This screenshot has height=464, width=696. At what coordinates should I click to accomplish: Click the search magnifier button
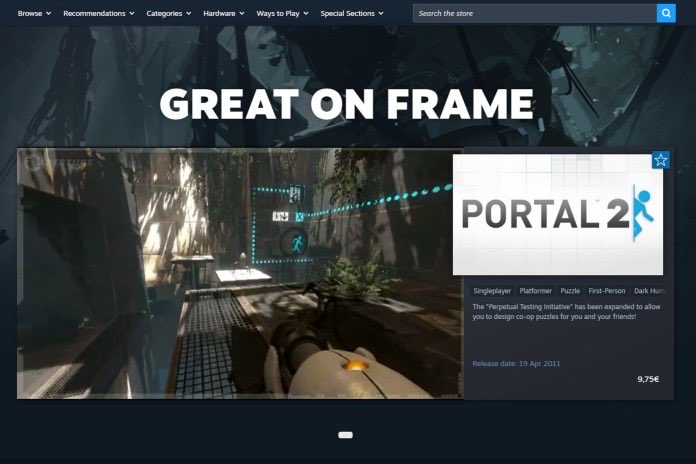666,13
